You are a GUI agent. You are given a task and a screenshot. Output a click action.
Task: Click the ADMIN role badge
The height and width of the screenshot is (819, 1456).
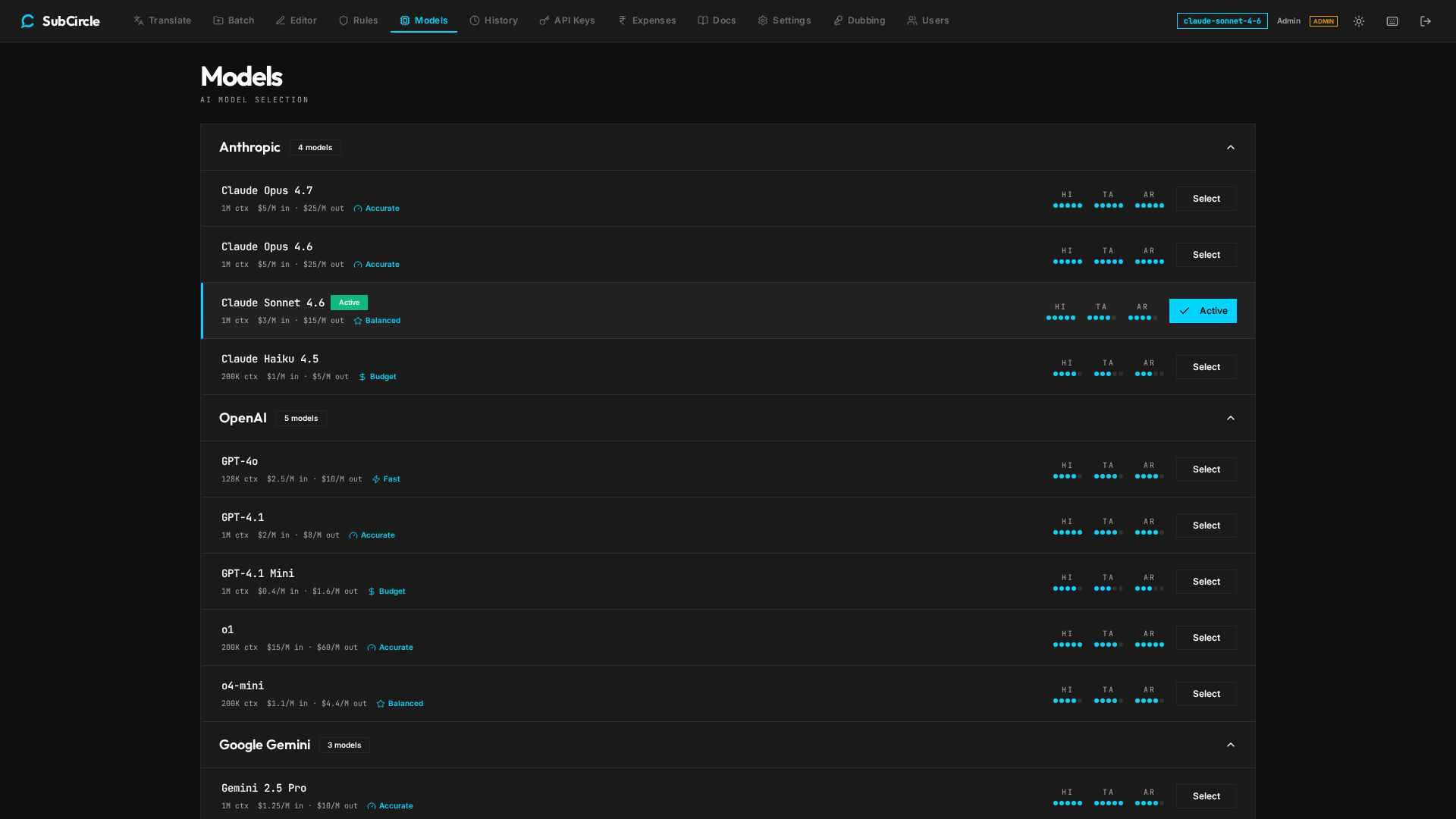pyautogui.click(x=1323, y=21)
